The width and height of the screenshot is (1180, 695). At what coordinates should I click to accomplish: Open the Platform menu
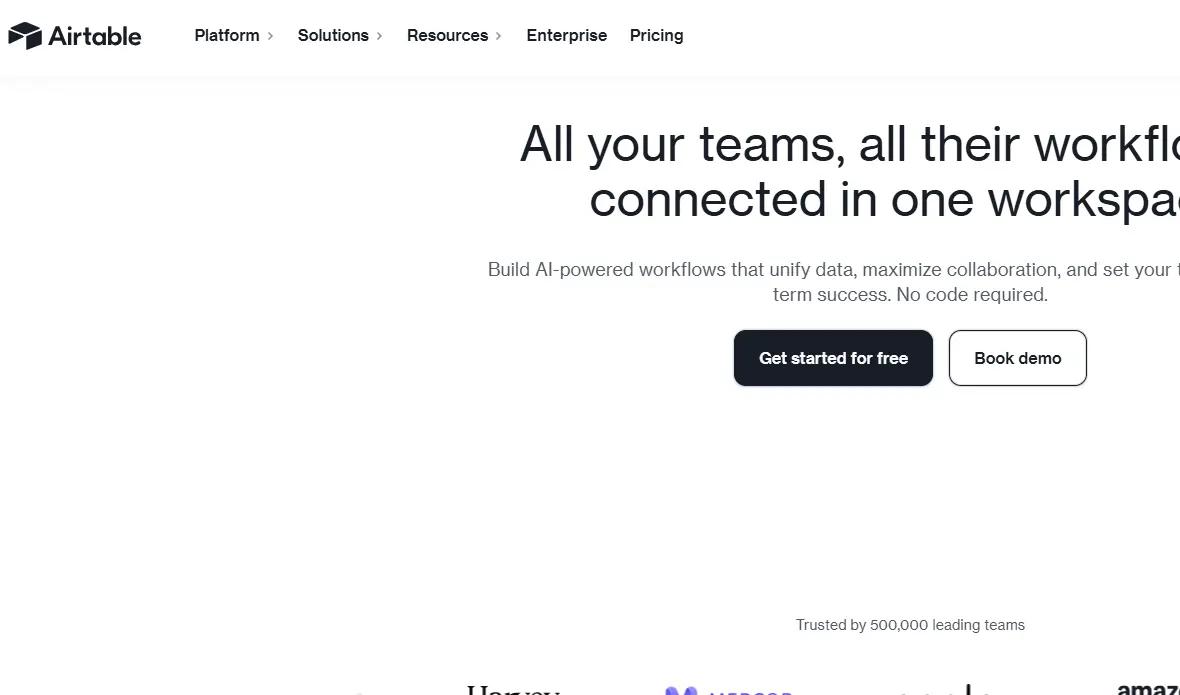coord(227,35)
